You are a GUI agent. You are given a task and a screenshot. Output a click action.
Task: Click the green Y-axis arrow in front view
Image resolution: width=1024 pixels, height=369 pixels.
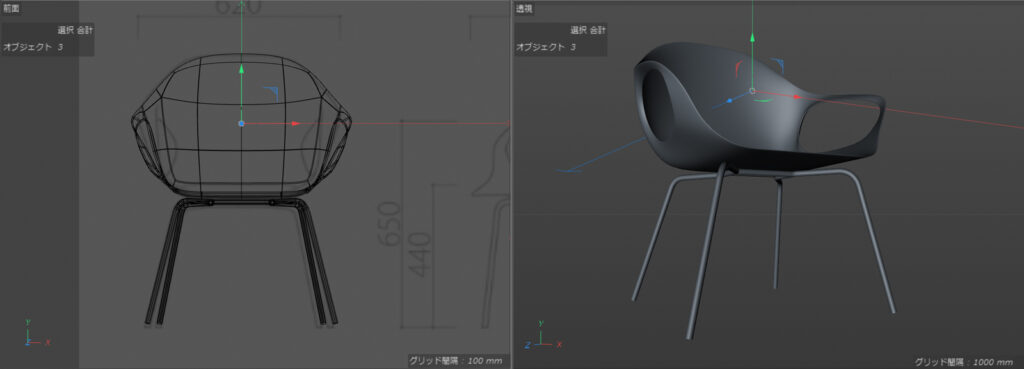click(242, 69)
